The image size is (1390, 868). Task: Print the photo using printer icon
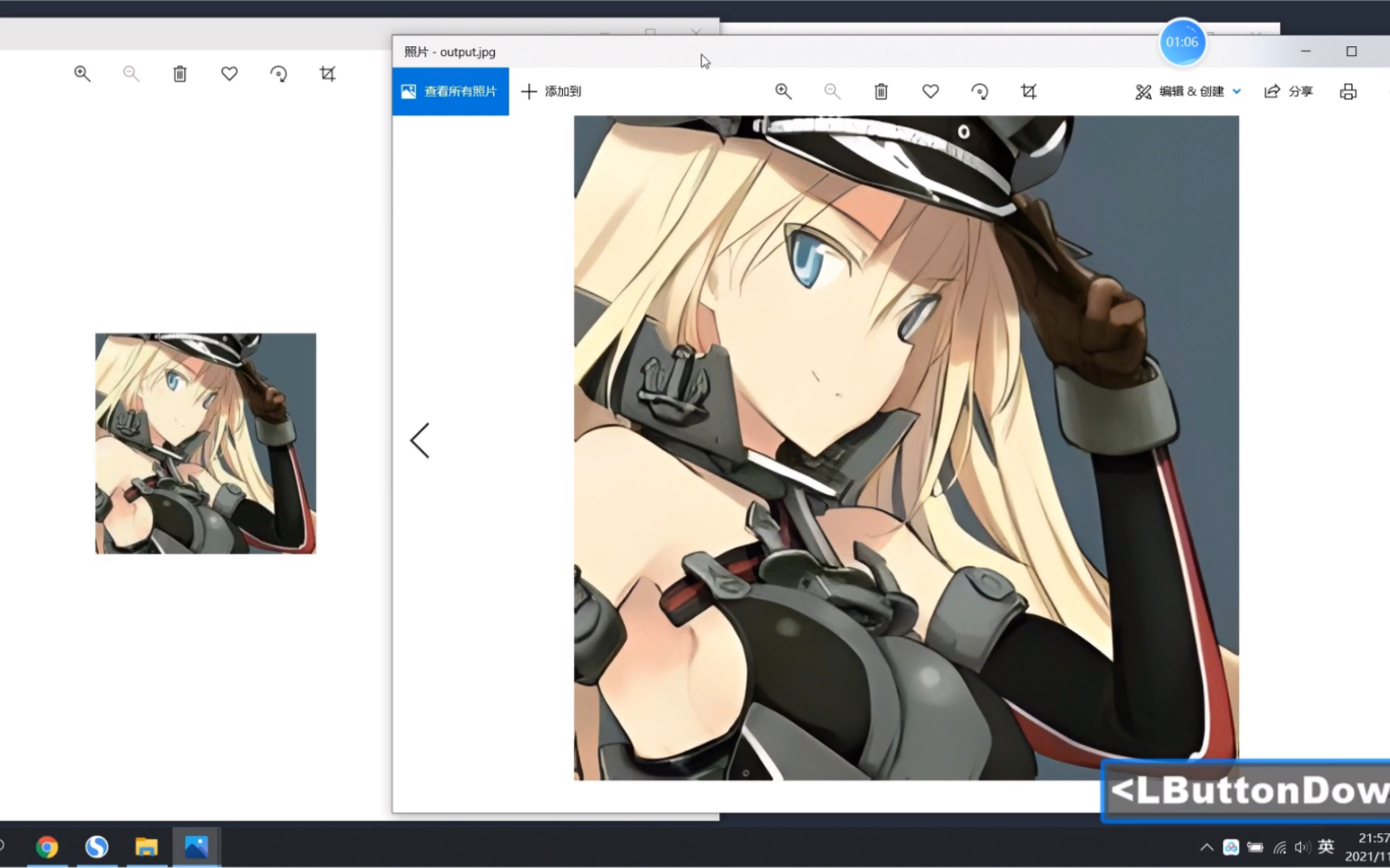[1348, 92]
